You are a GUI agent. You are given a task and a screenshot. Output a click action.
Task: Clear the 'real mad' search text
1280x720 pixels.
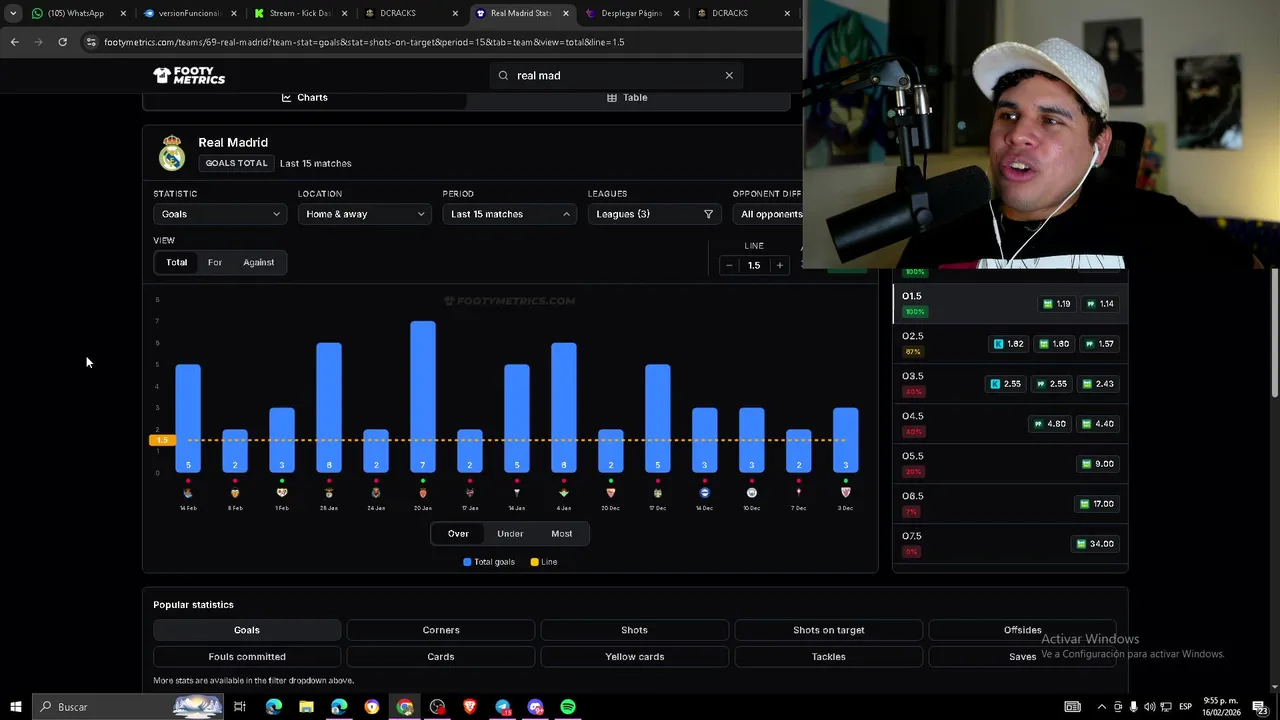pos(729,76)
